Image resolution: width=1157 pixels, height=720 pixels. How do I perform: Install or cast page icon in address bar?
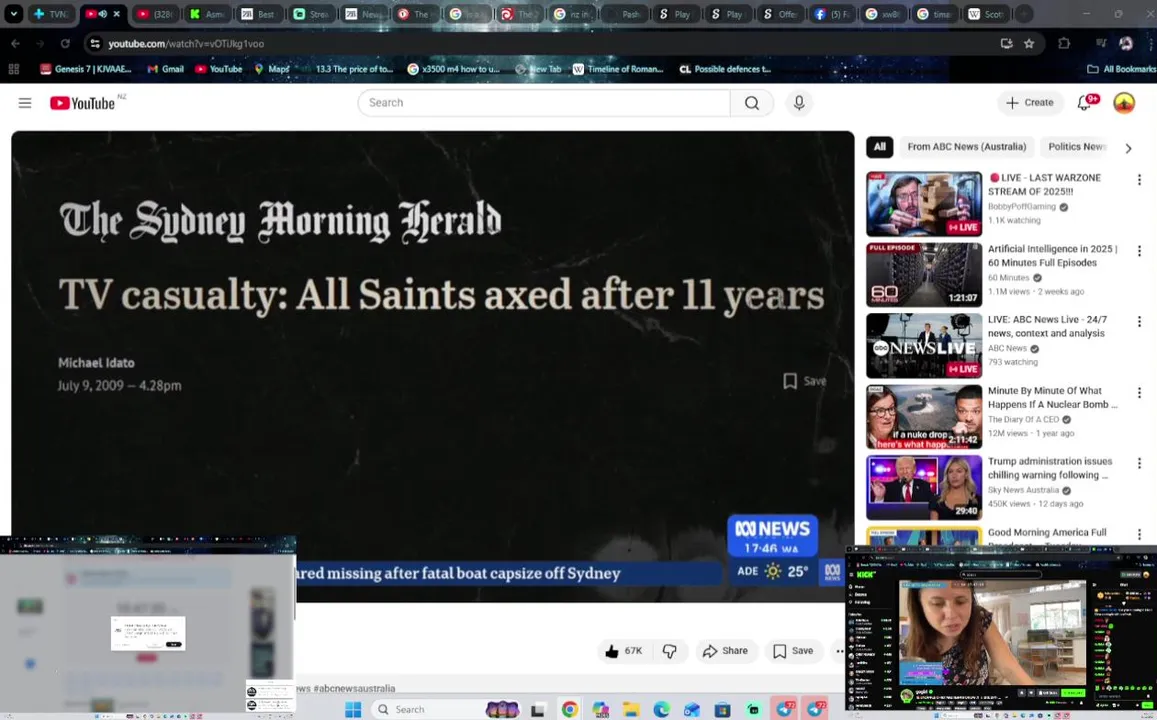1006,44
